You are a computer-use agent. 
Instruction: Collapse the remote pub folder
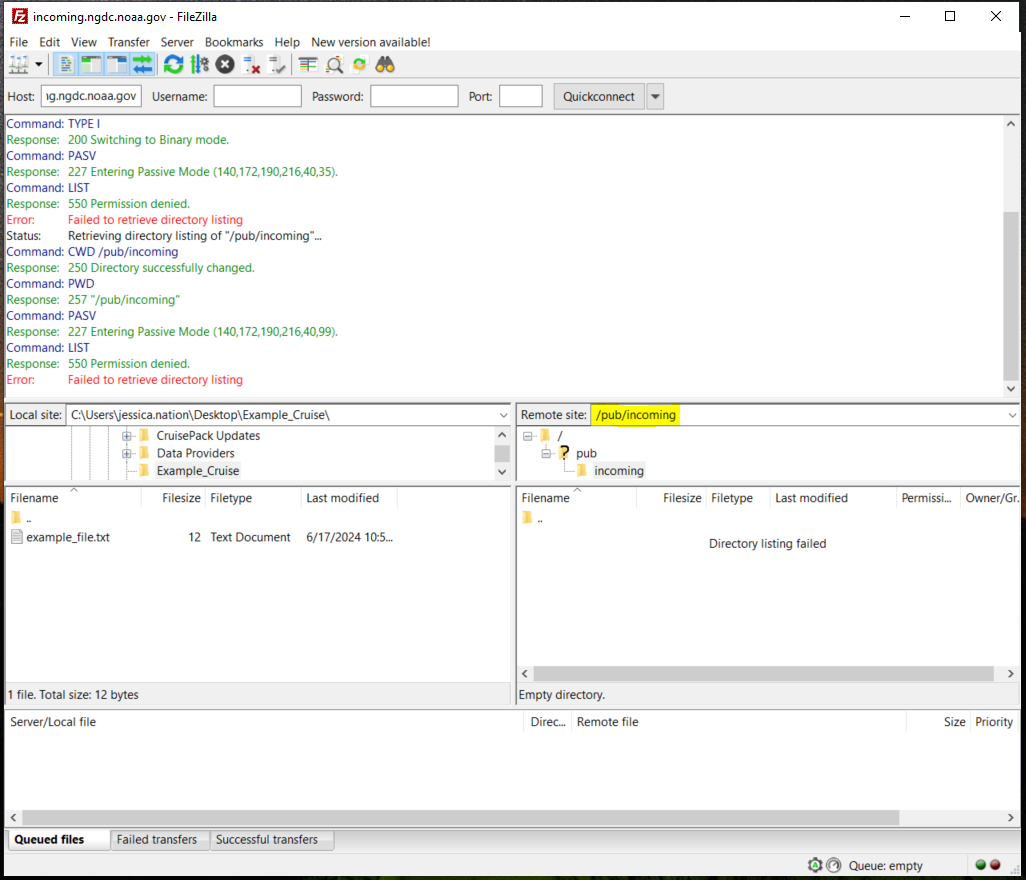[x=546, y=453]
